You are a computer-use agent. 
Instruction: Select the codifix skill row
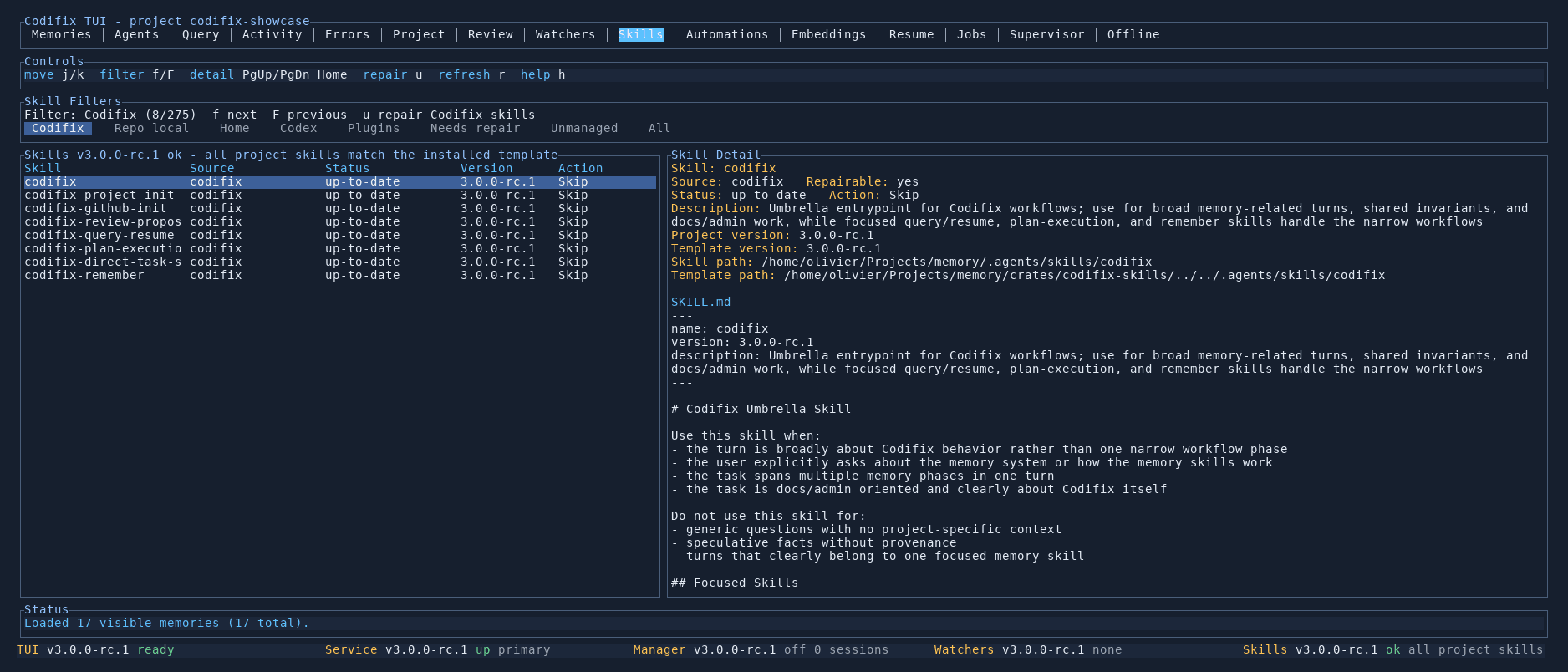[340, 181]
